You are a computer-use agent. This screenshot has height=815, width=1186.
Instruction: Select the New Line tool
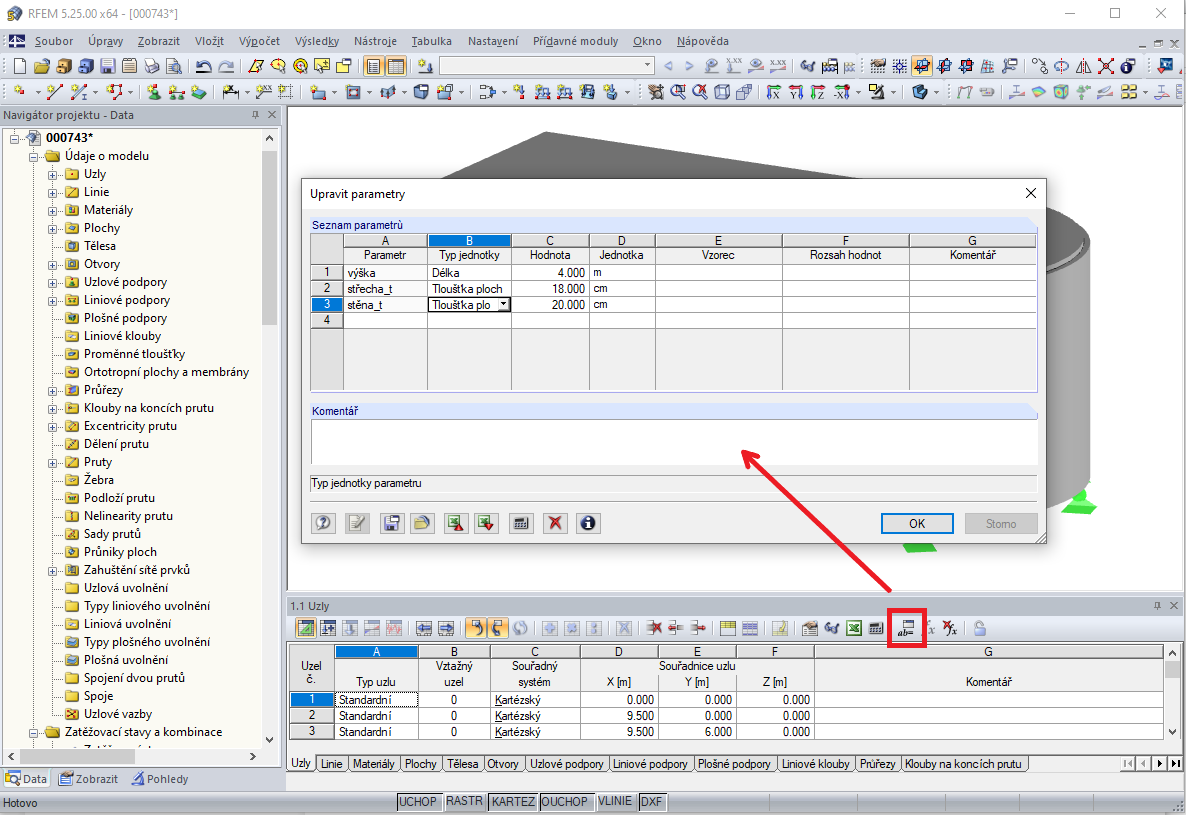point(54,92)
